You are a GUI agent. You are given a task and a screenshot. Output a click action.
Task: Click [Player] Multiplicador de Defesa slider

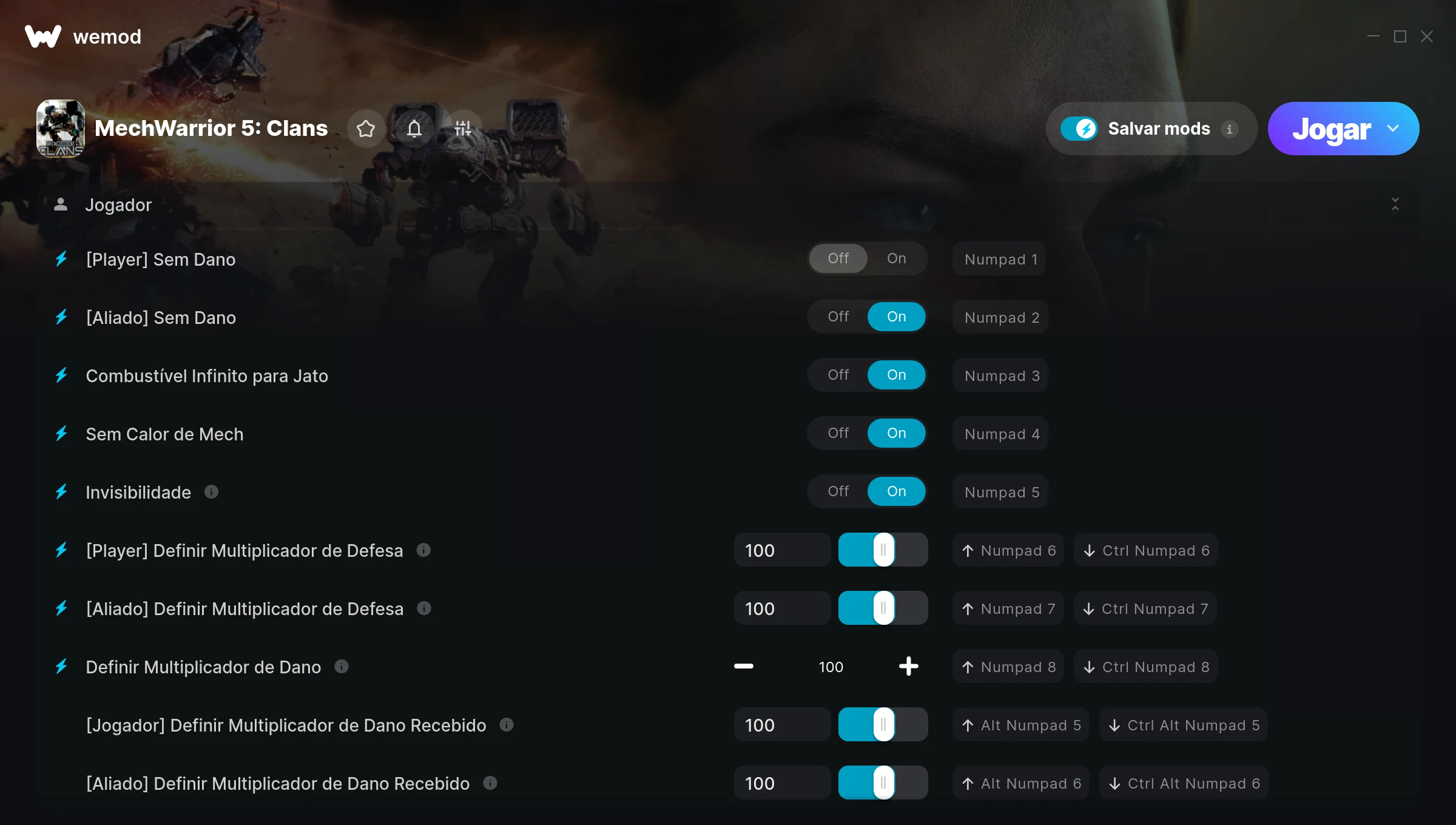[883, 550]
